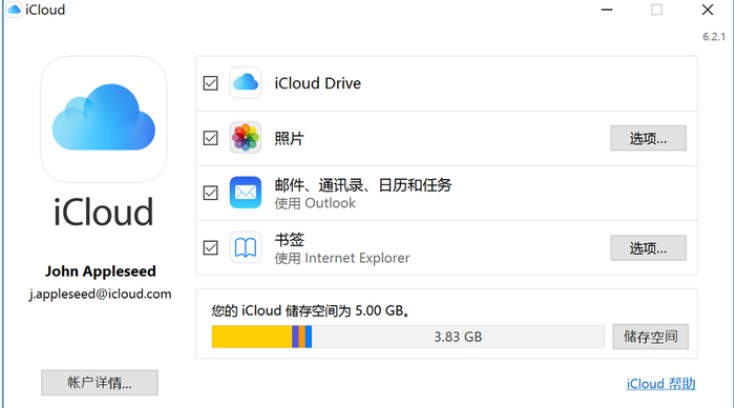The height and width of the screenshot is (408, 734).
Task: Open 帐户详情 button
Action: (99, 382)
